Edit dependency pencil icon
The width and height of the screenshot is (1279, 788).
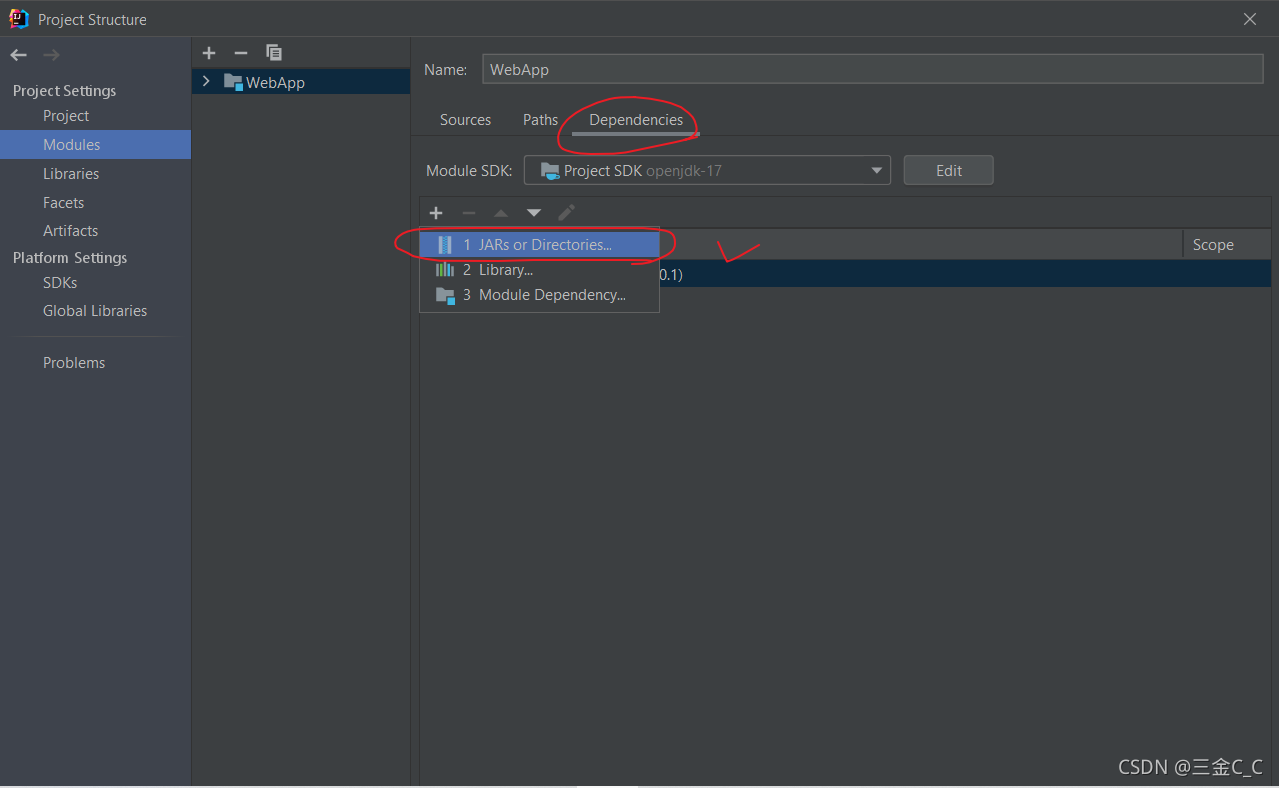click(566, 213)
